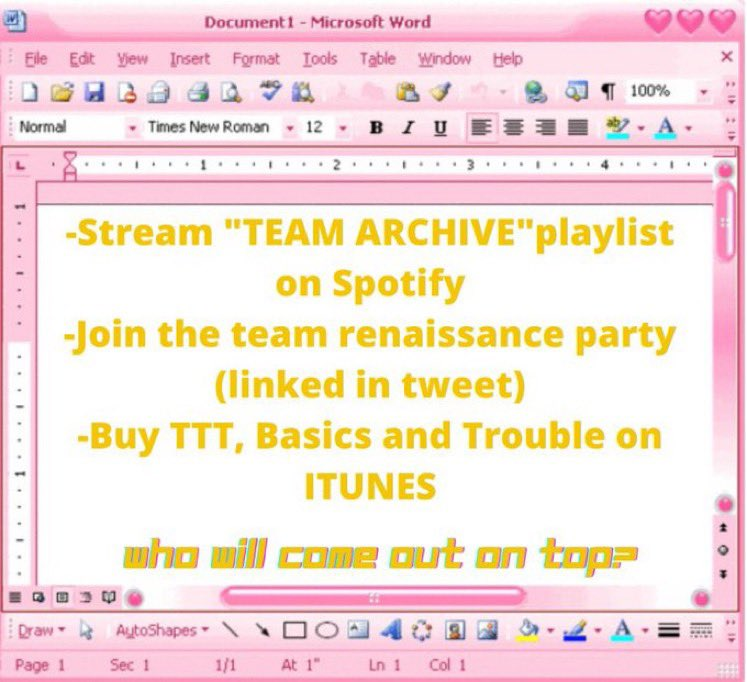Screen dimensions: 747x682
Task: Align text left
Action: click(481, 127)
